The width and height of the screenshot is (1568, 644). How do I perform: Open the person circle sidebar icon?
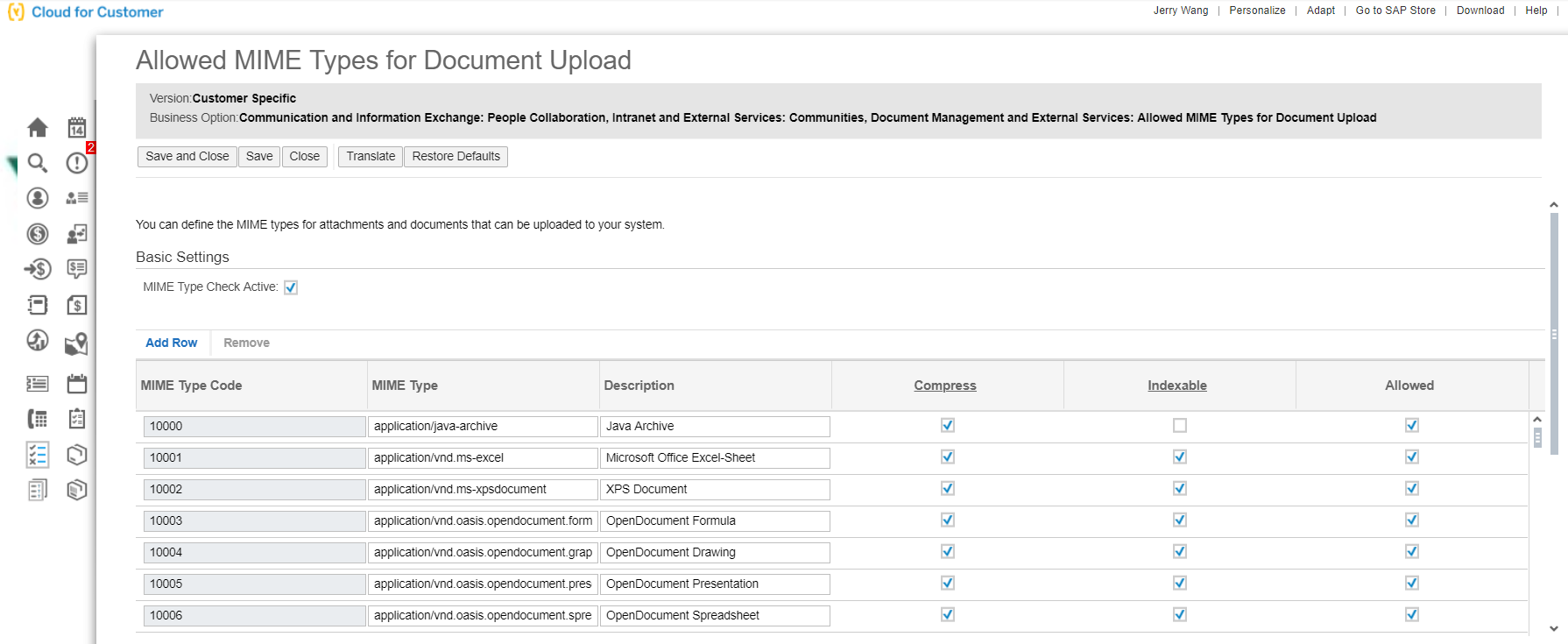[x=38, y=198]
